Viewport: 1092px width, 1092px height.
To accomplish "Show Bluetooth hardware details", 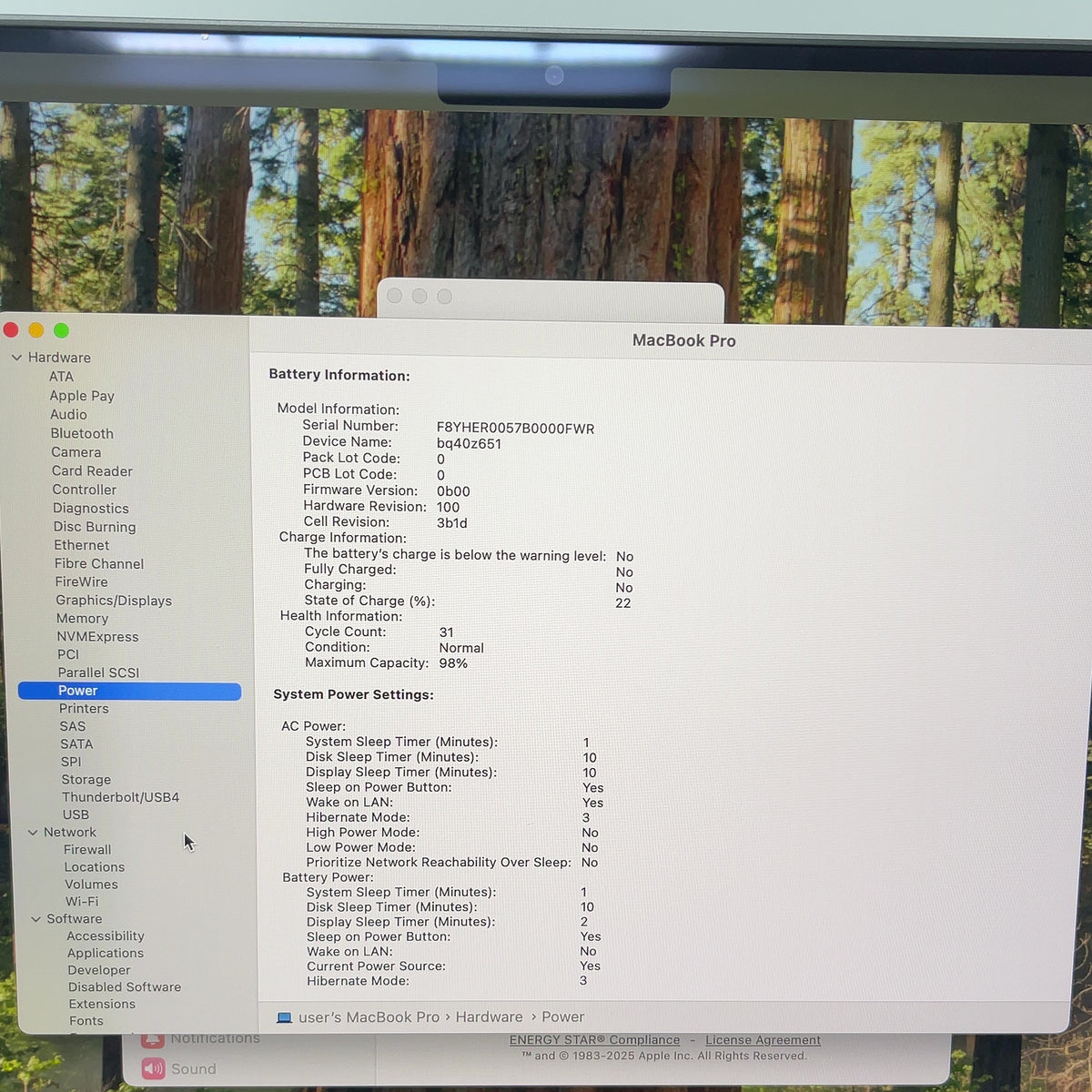I will click(x=82, y=434).
